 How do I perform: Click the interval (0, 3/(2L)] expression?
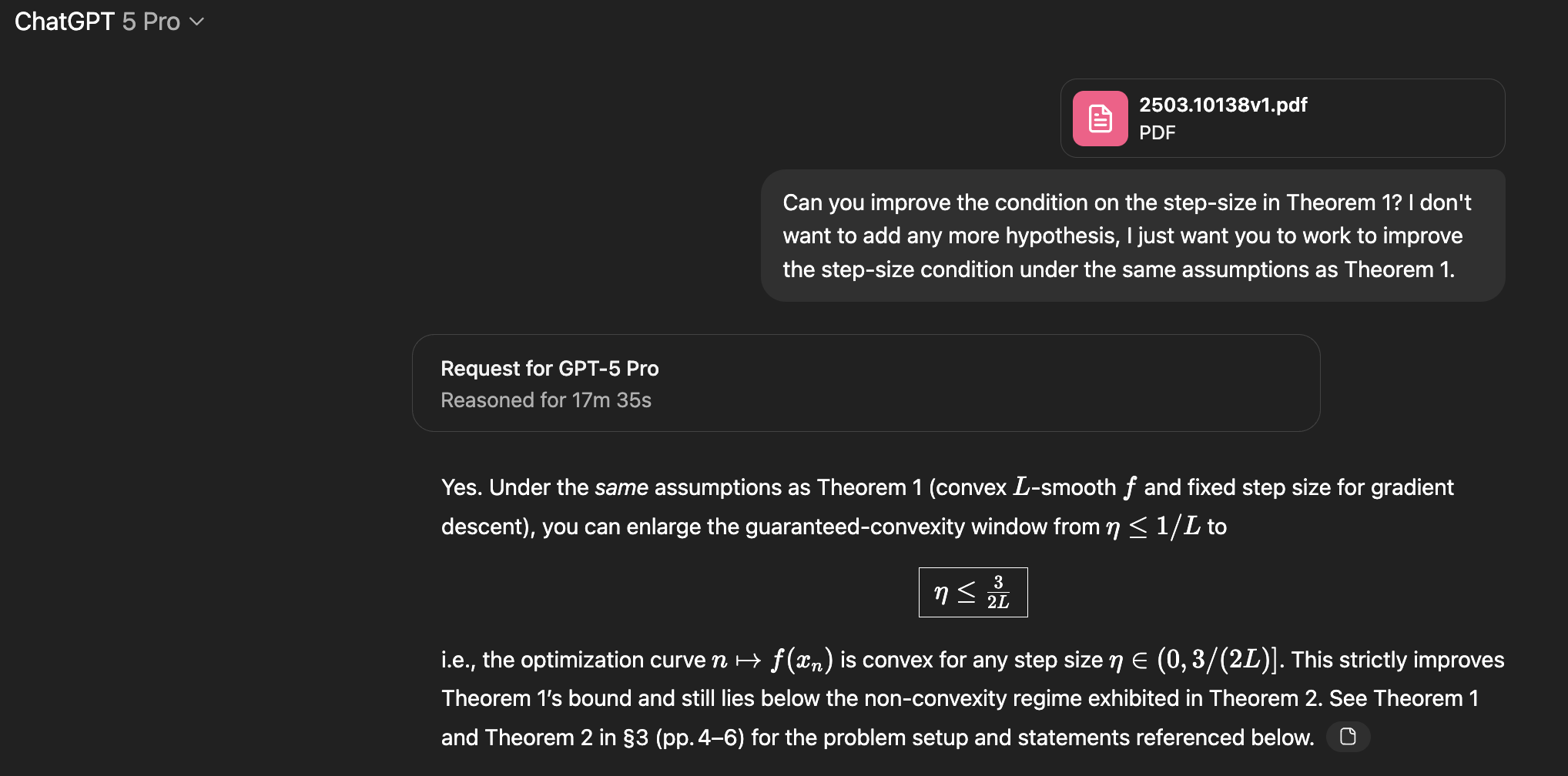[x=1218, y=660]
